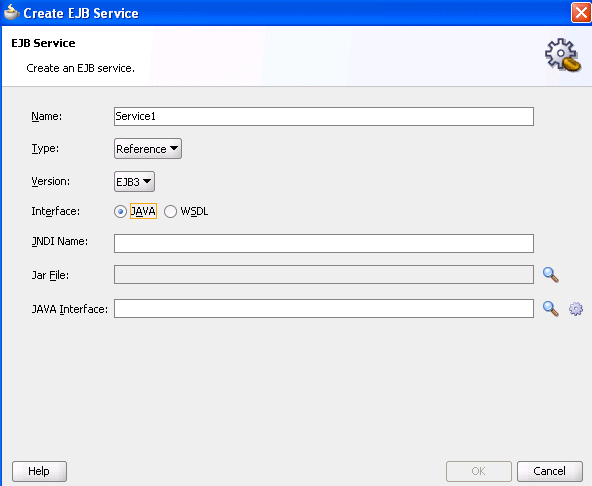Viewport: 592px width, 486px height.
Task: Click the WSDL radio label text
Action: pos(194,211)
